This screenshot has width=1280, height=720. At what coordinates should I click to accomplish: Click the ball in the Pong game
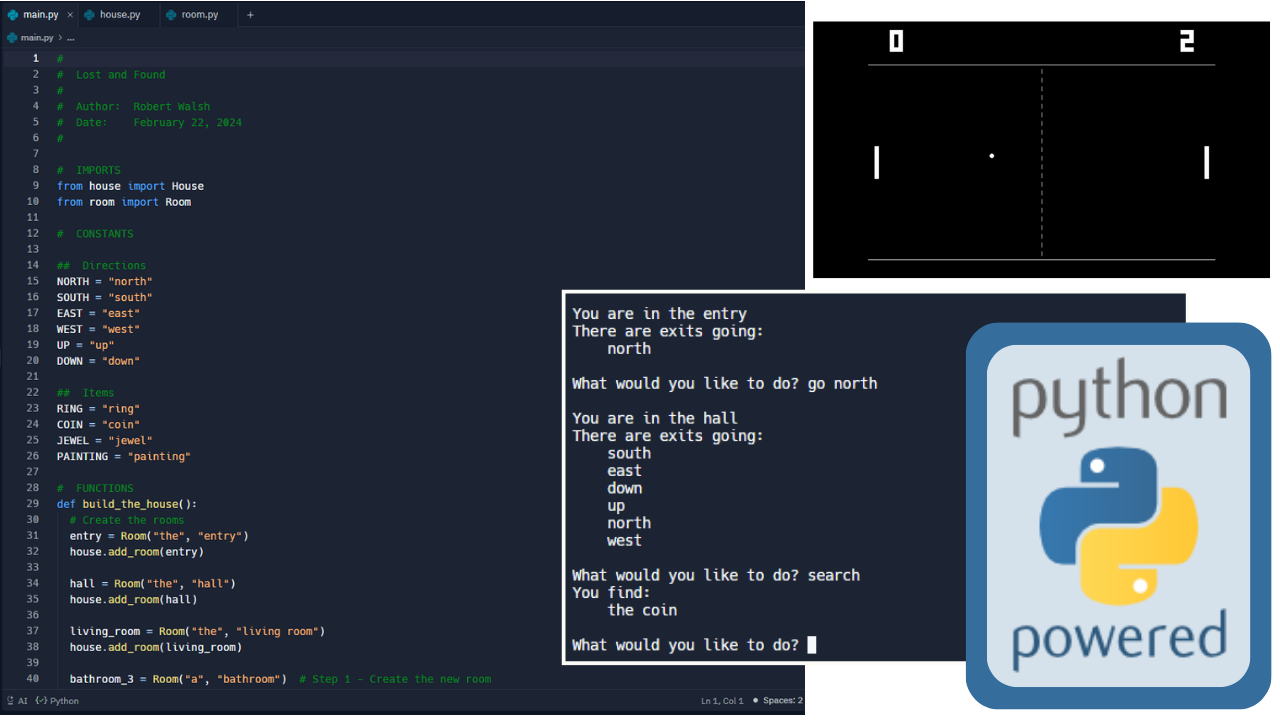pyautogui.click(x=992, y=155)
